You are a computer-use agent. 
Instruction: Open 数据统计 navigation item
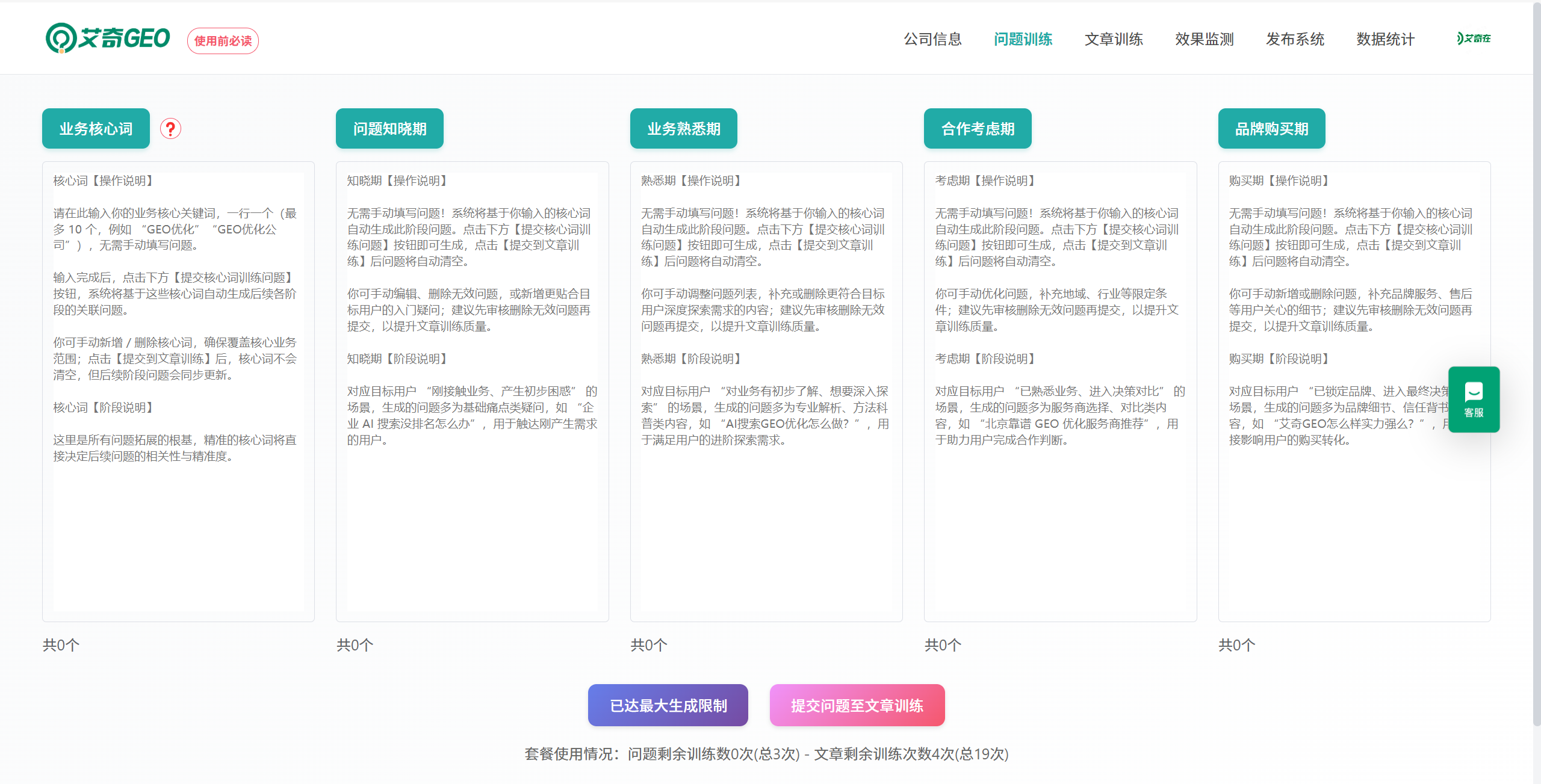(x=1385, y=39)
